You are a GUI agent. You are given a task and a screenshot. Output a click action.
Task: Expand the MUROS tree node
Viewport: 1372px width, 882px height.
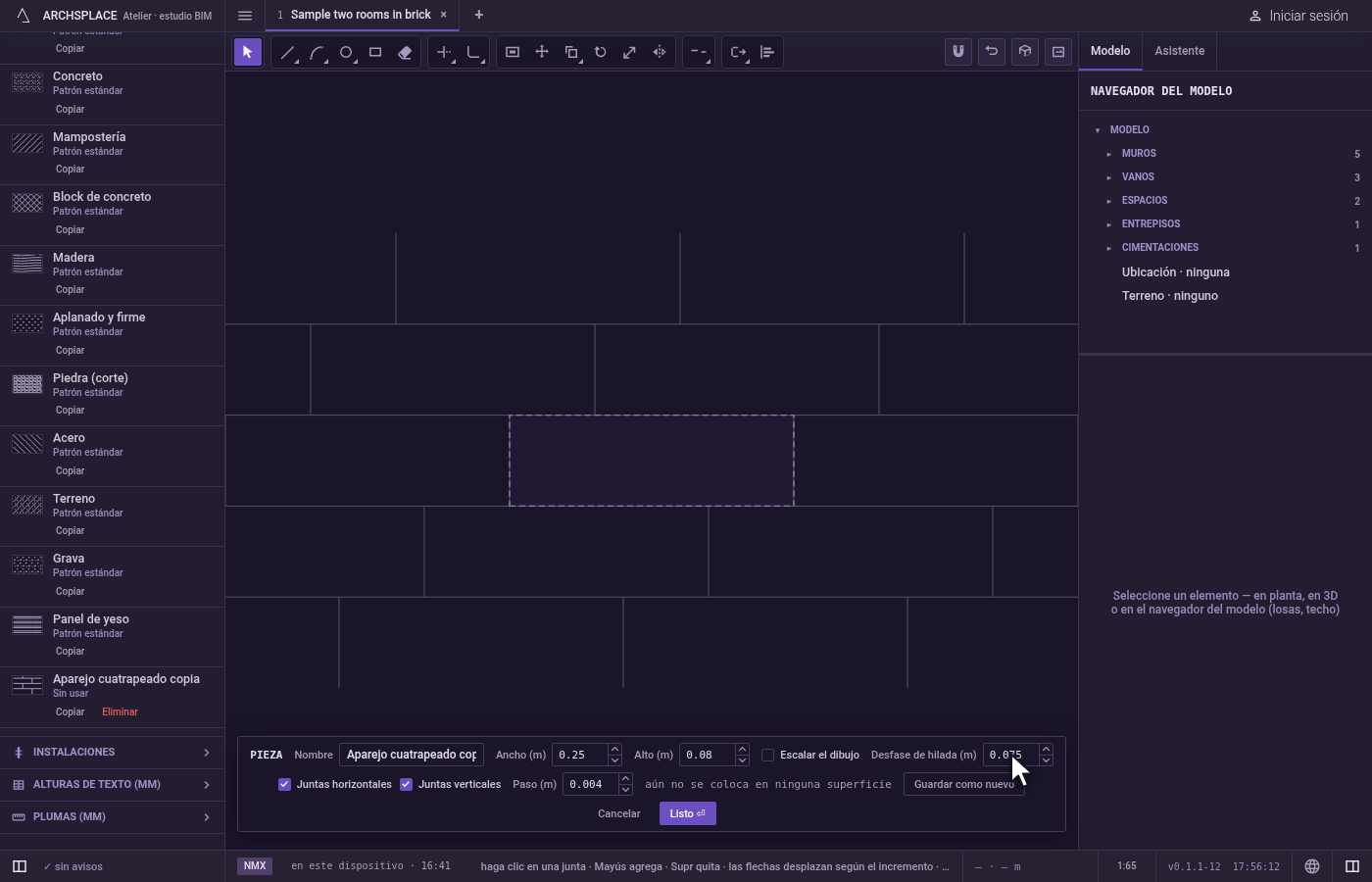[1109, 154]
